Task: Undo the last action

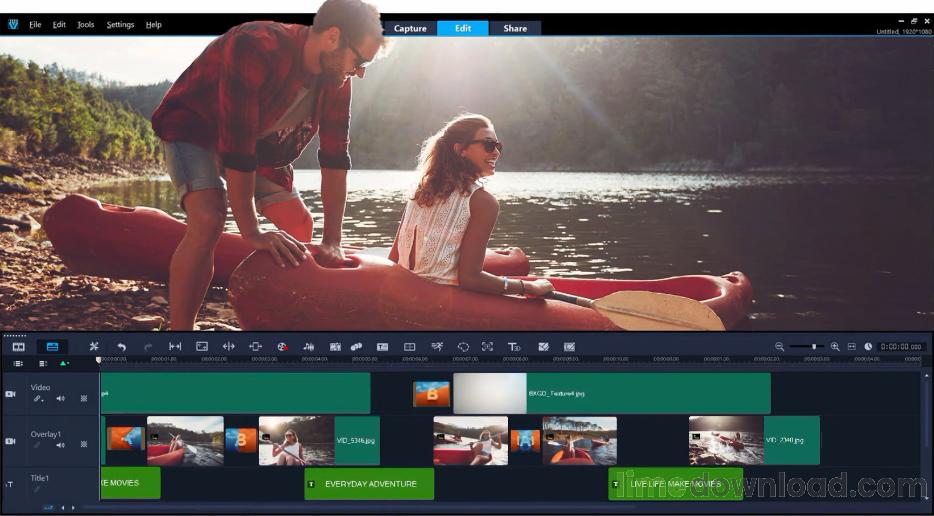Action: pos(121,346)
